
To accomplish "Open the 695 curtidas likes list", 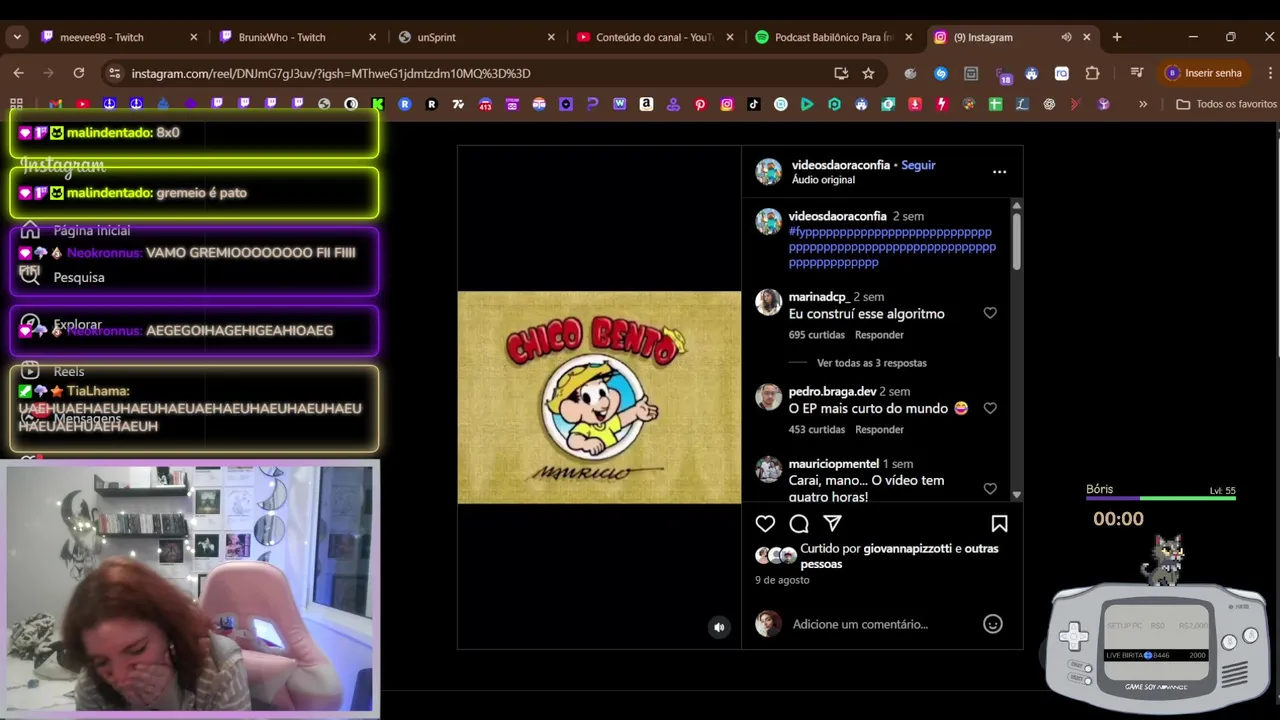I will (x=816, y=335).
